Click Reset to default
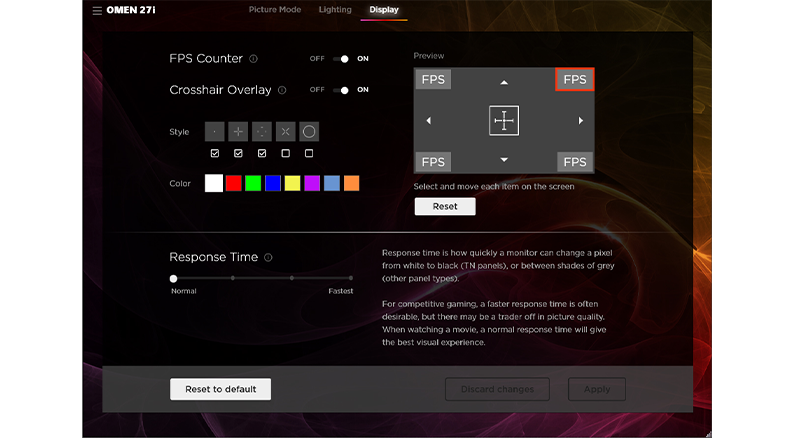This screenshot has width=795, height=438. (221, 389)
